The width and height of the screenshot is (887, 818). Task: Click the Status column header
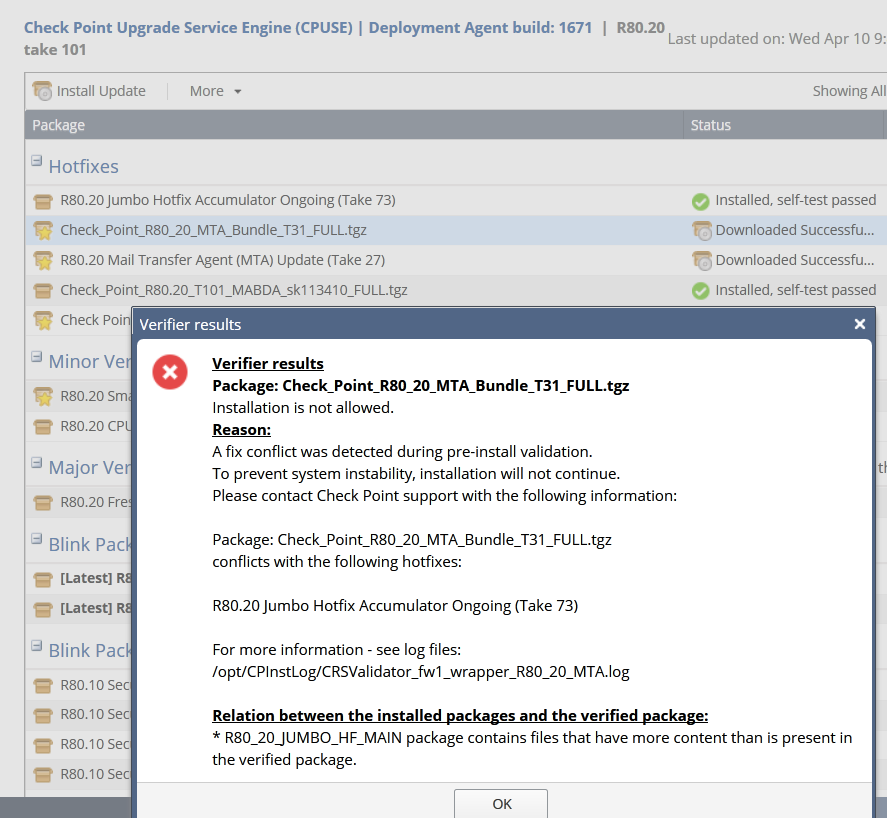click(x=784, y=125)
